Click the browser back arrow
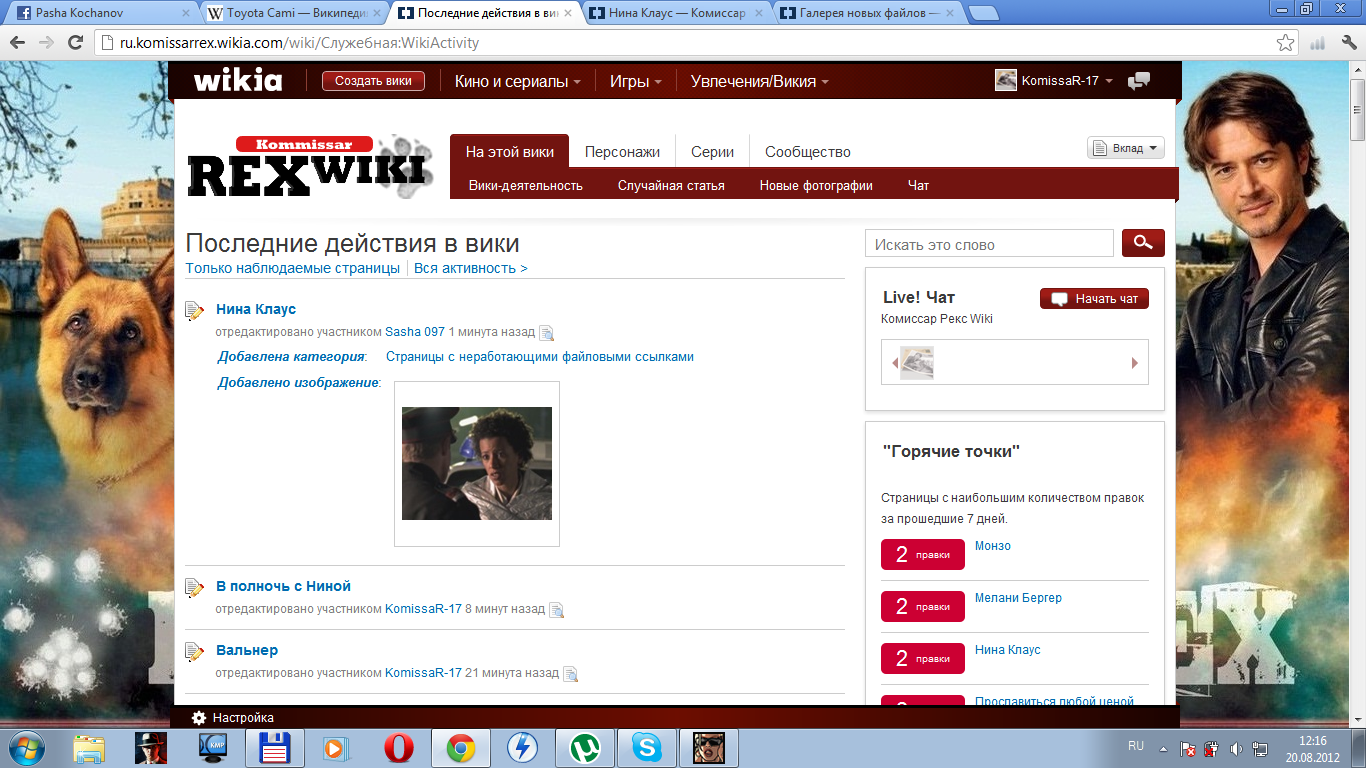The width and height of the screenshot is (1366, 768). [x=18, y=43]
